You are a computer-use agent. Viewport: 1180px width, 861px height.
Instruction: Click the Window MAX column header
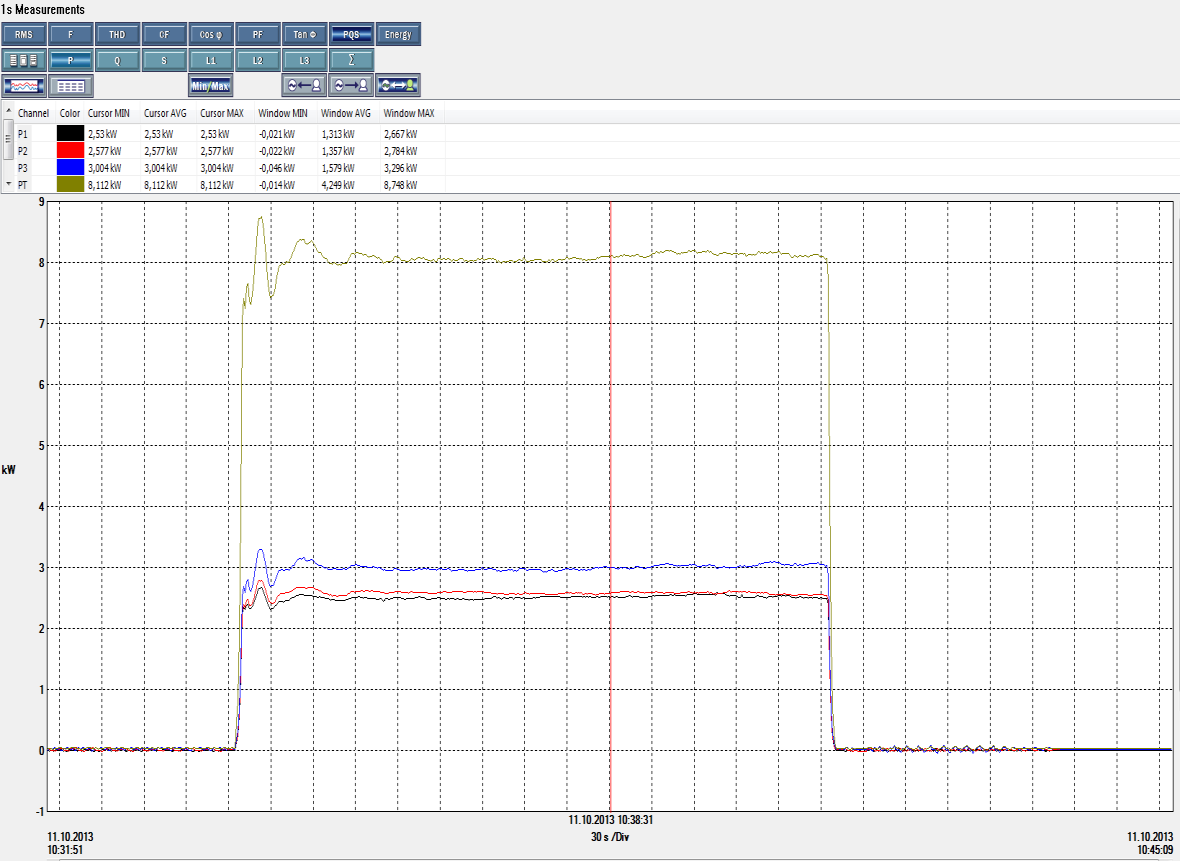point(409,113)
